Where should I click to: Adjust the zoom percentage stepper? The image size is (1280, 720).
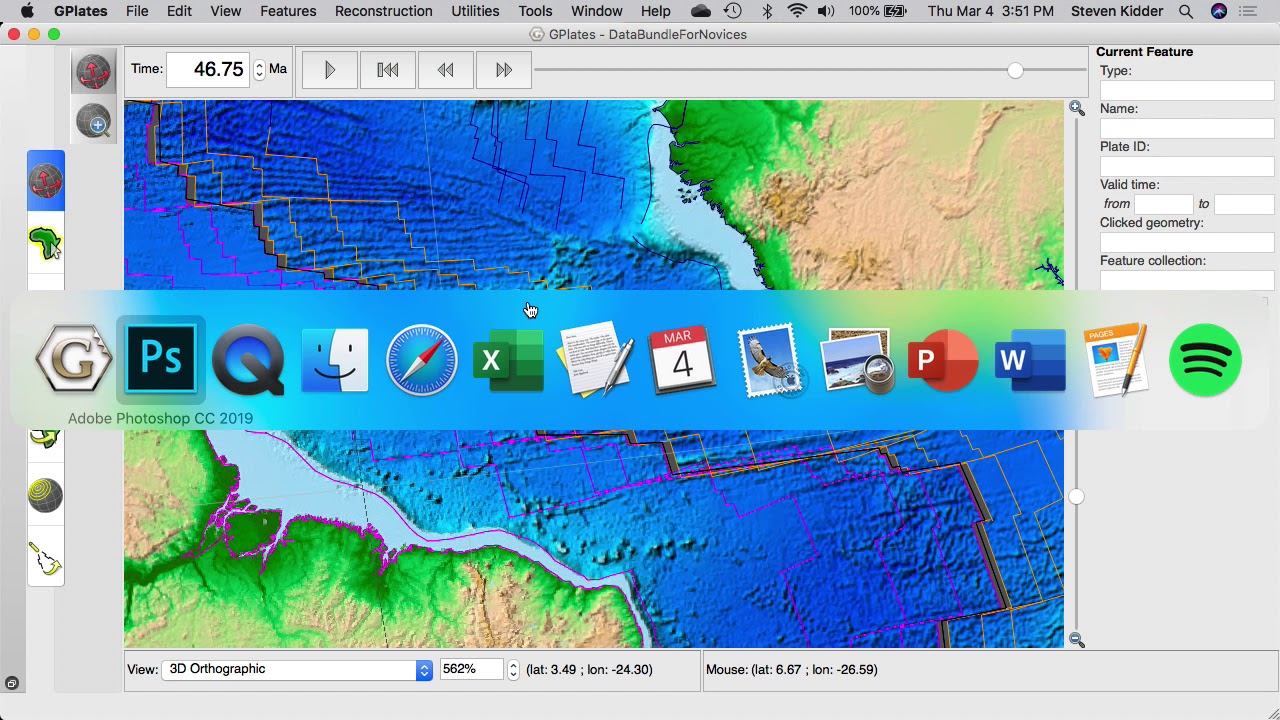(513, 669)
